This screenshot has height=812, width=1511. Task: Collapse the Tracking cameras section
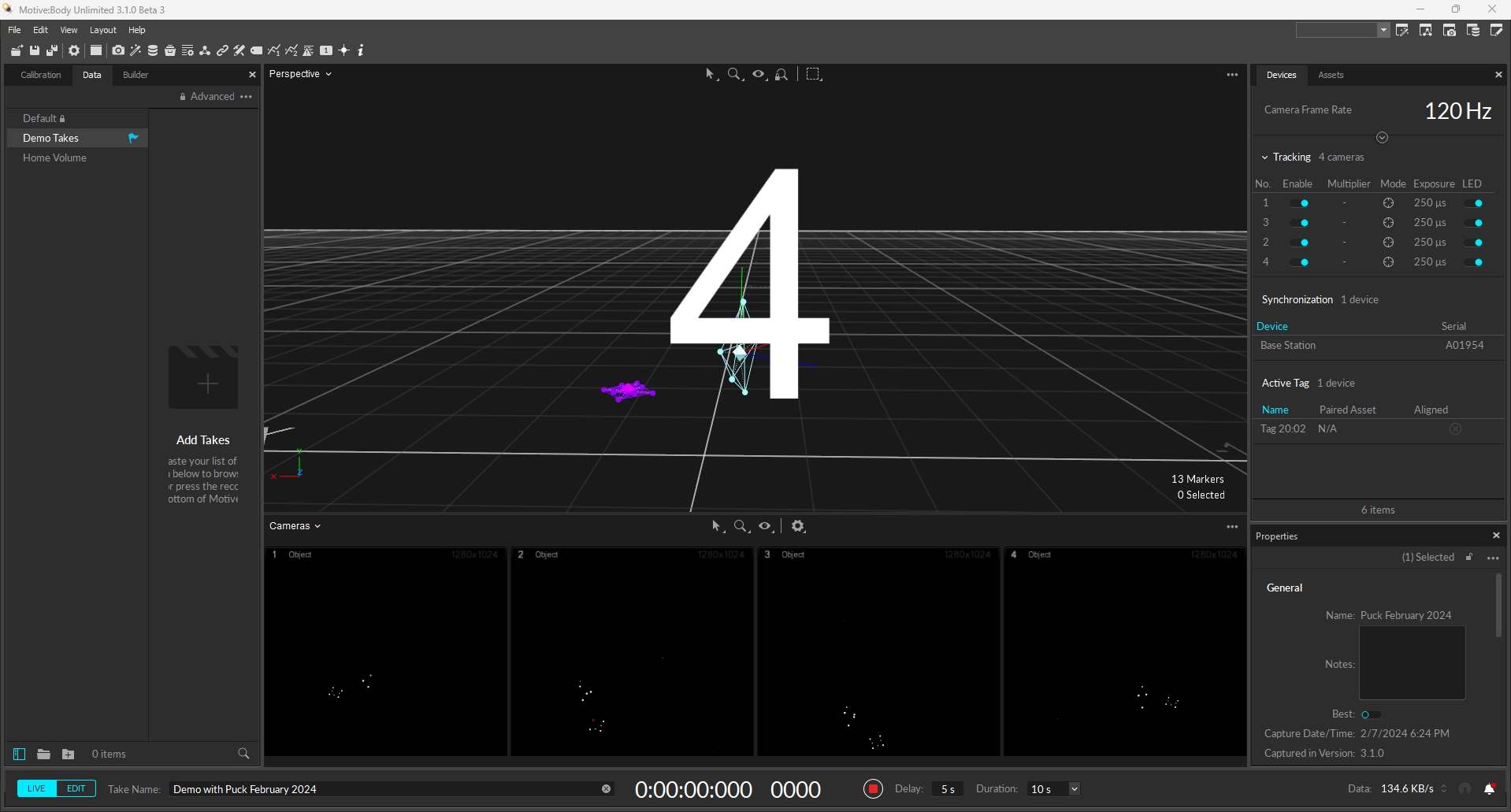tap(1265, 158)
